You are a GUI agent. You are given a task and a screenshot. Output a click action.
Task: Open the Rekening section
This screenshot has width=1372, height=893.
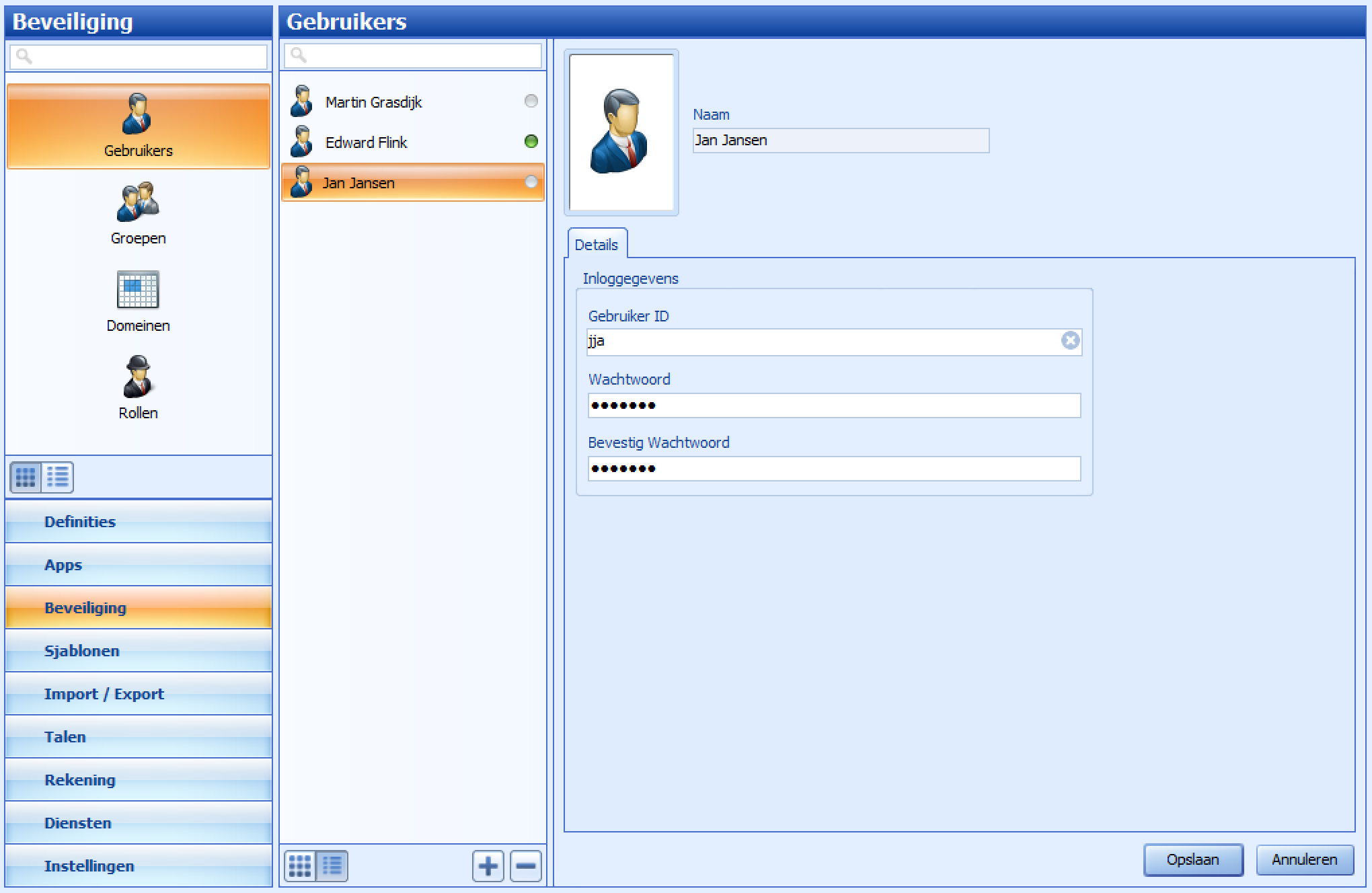[x=138, y=780]
